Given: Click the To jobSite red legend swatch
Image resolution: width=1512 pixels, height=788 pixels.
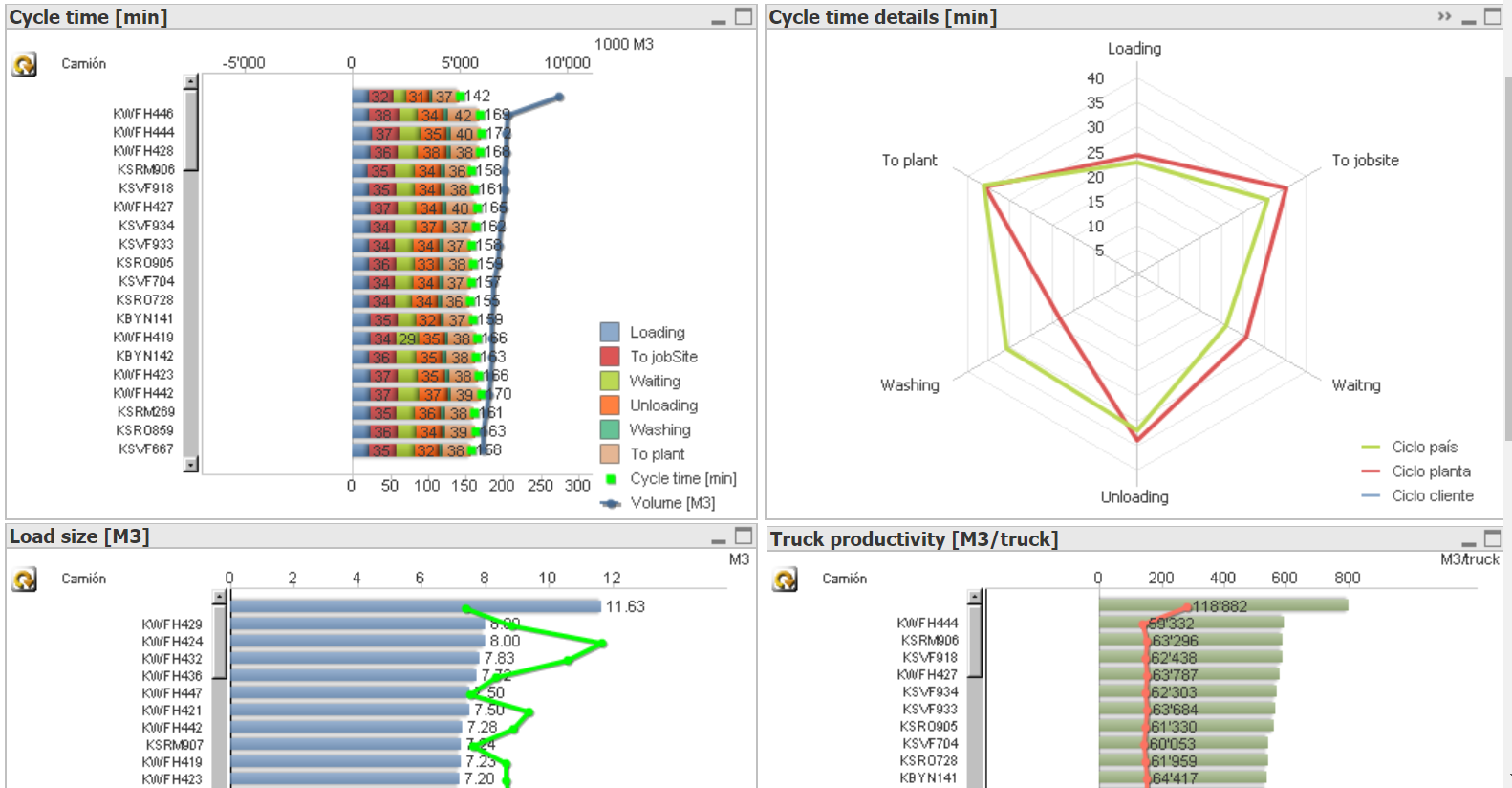Looking at the screenshot, I should (x=610, y=357).
